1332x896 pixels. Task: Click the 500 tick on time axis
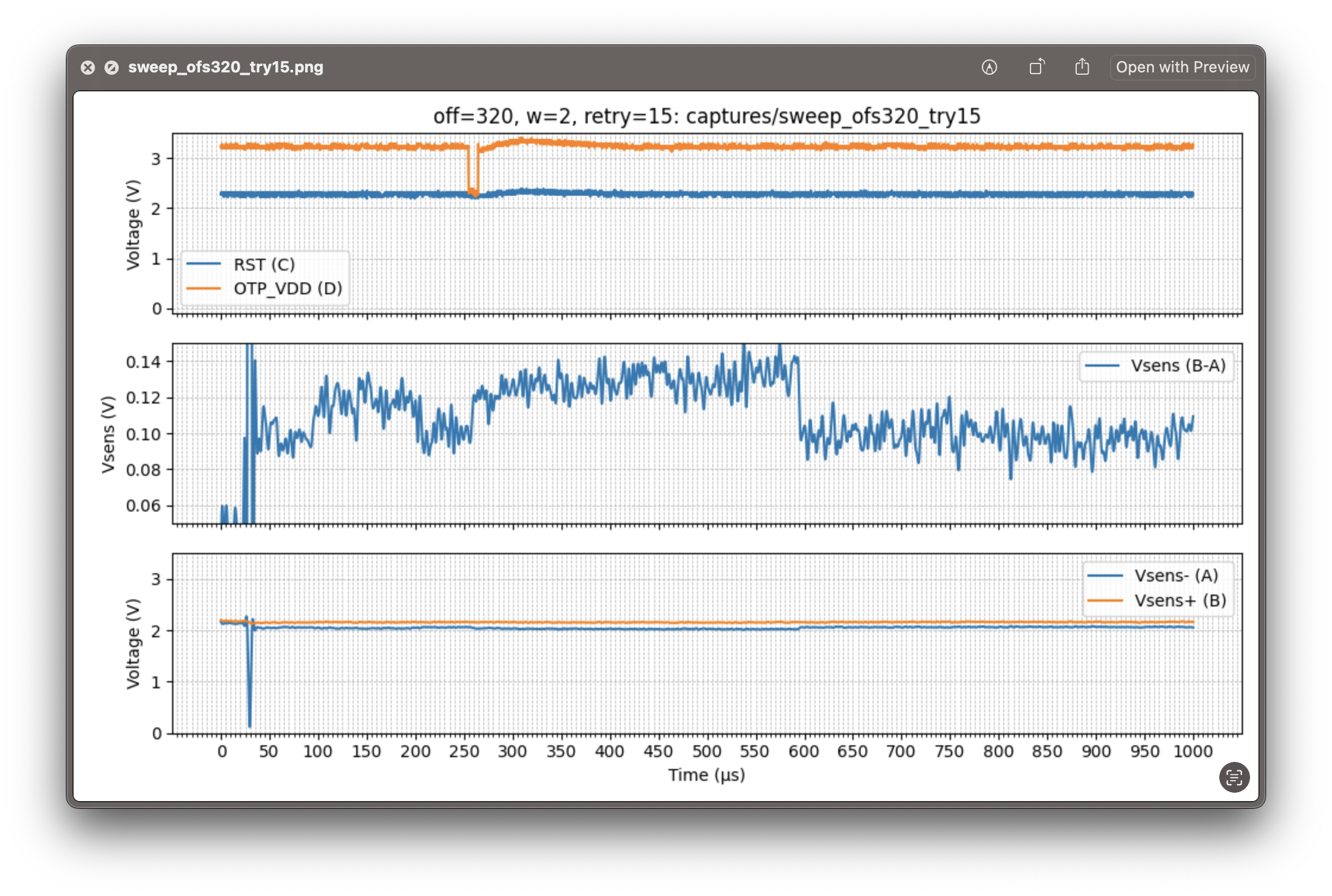(x=706, y=752)
